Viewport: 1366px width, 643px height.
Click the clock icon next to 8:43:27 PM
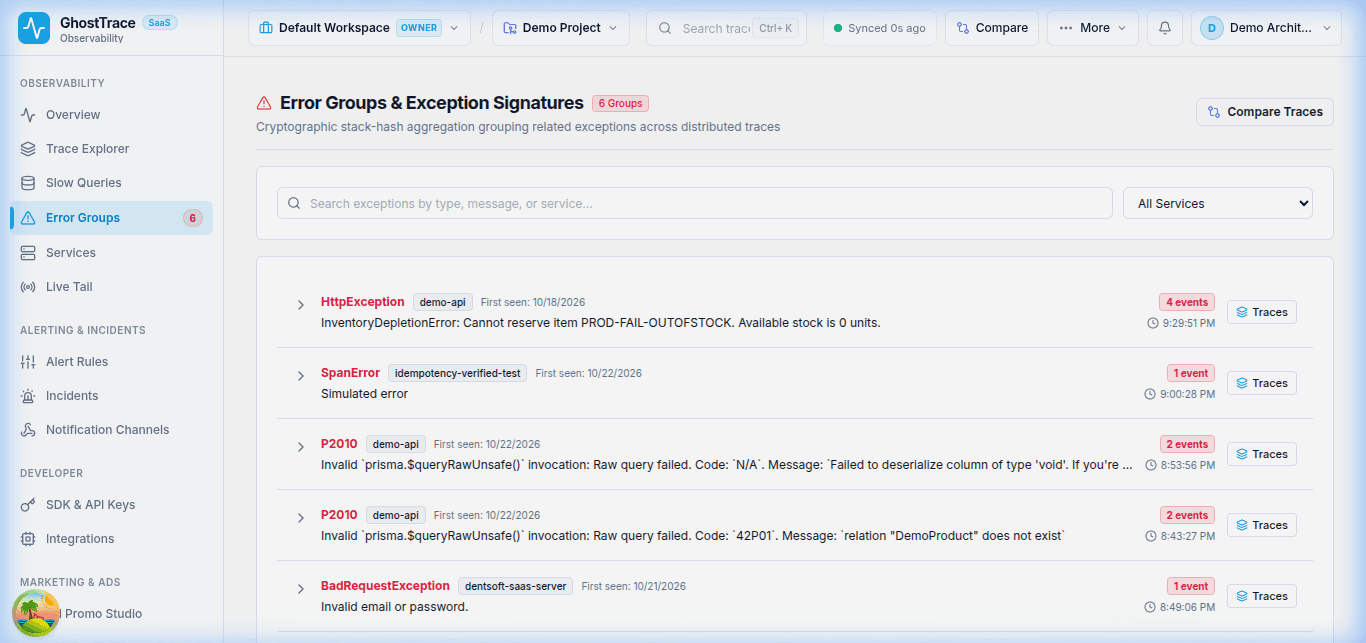[1151, 536]
